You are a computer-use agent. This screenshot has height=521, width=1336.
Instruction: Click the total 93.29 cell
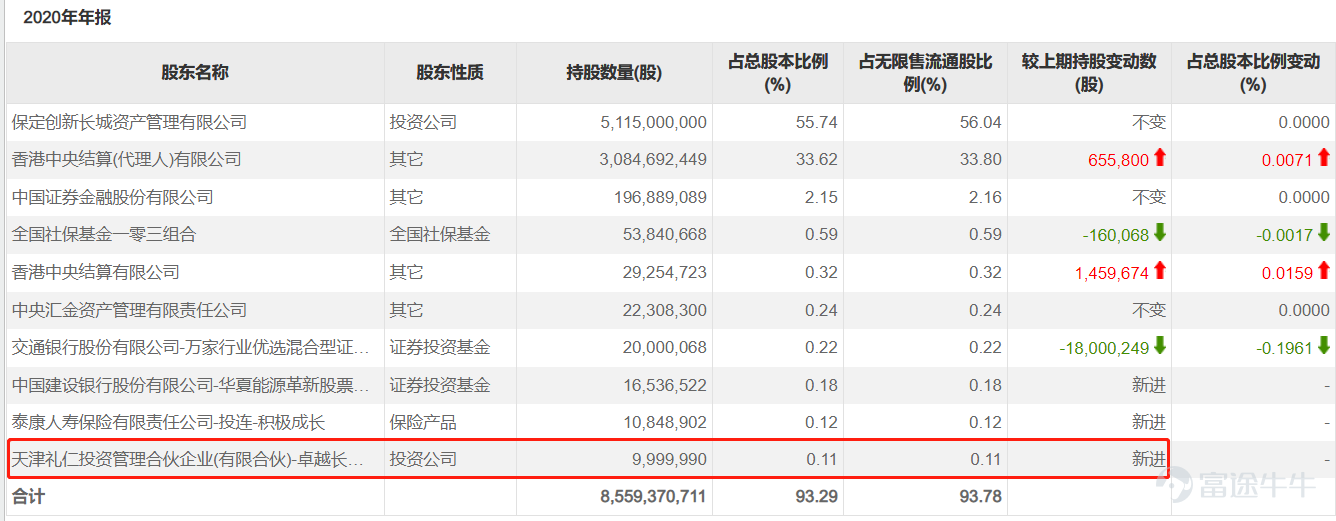pyautogui.click(x=819, y=496)
